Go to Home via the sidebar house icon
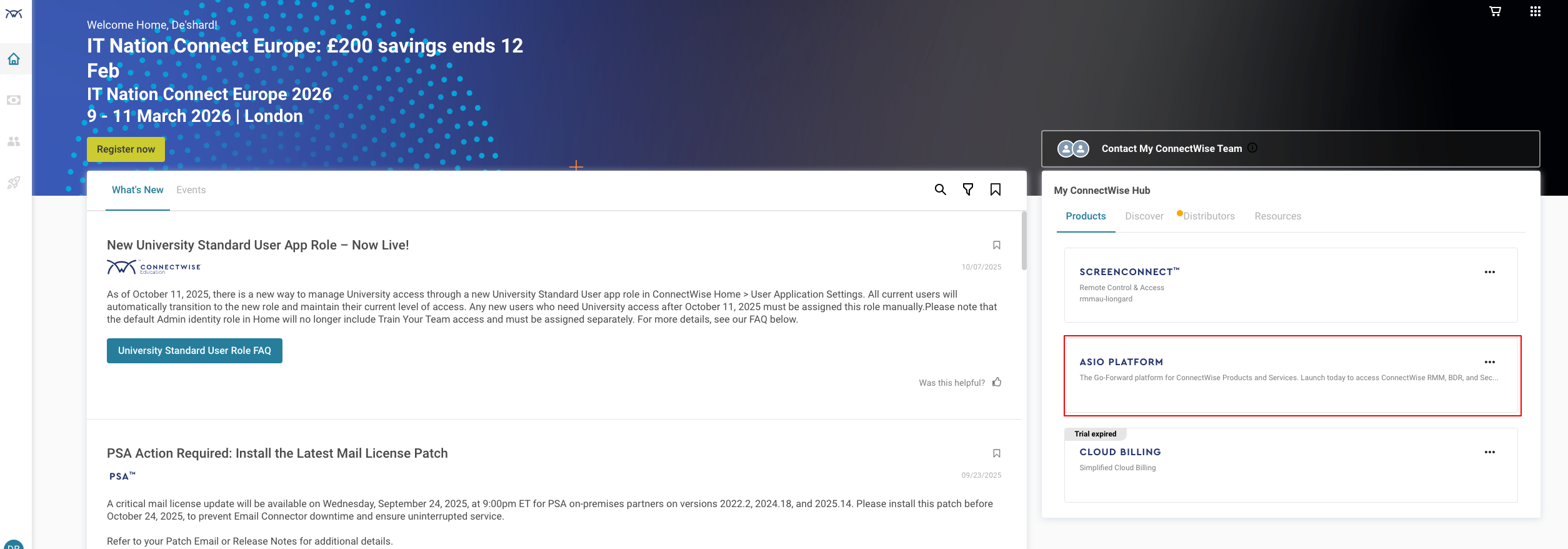 click(14, 59)
